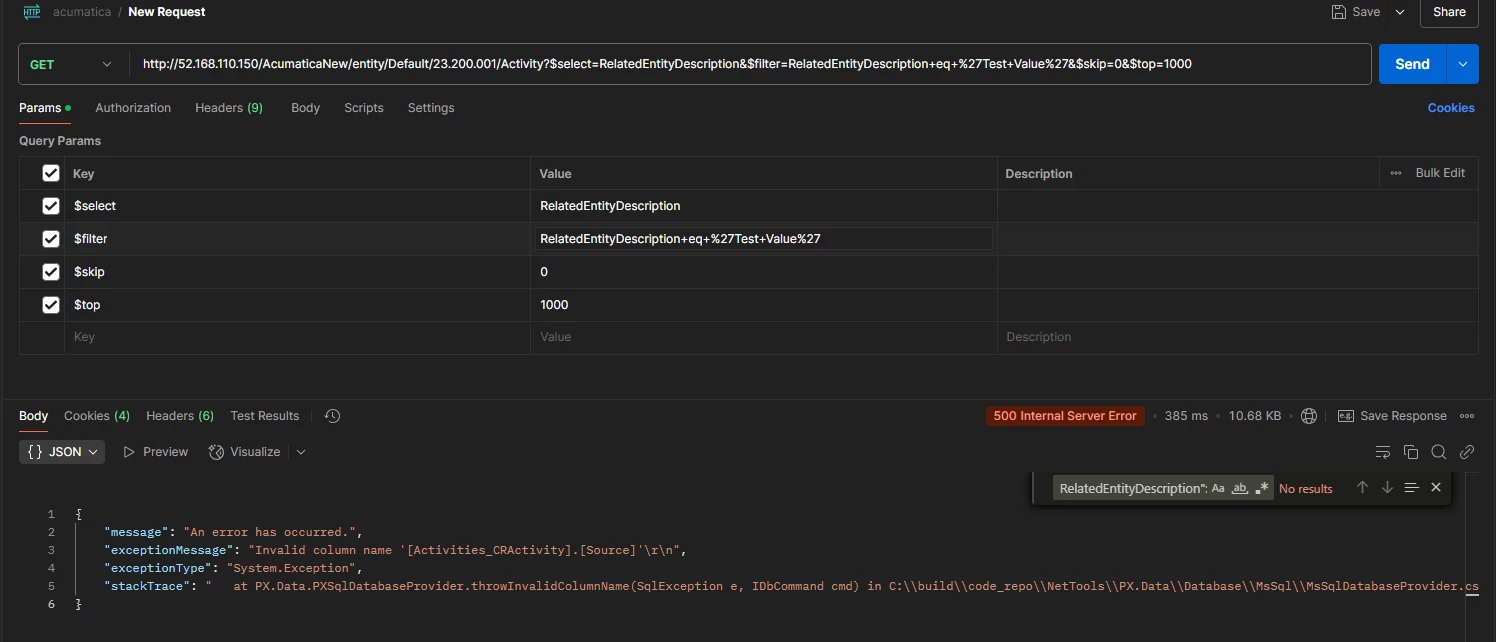Toggle regex search mode
Screen dimensions: 1496x642
click(x=1261, y=488)
